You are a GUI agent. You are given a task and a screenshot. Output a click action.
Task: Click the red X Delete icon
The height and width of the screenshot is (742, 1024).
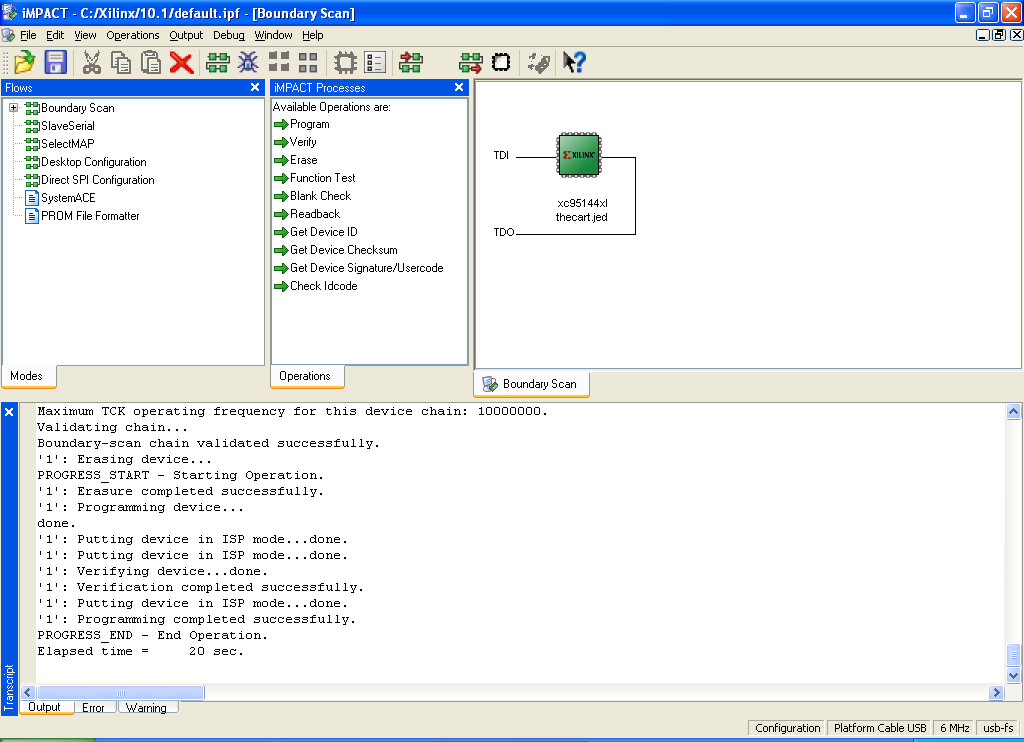pos(181,63)
